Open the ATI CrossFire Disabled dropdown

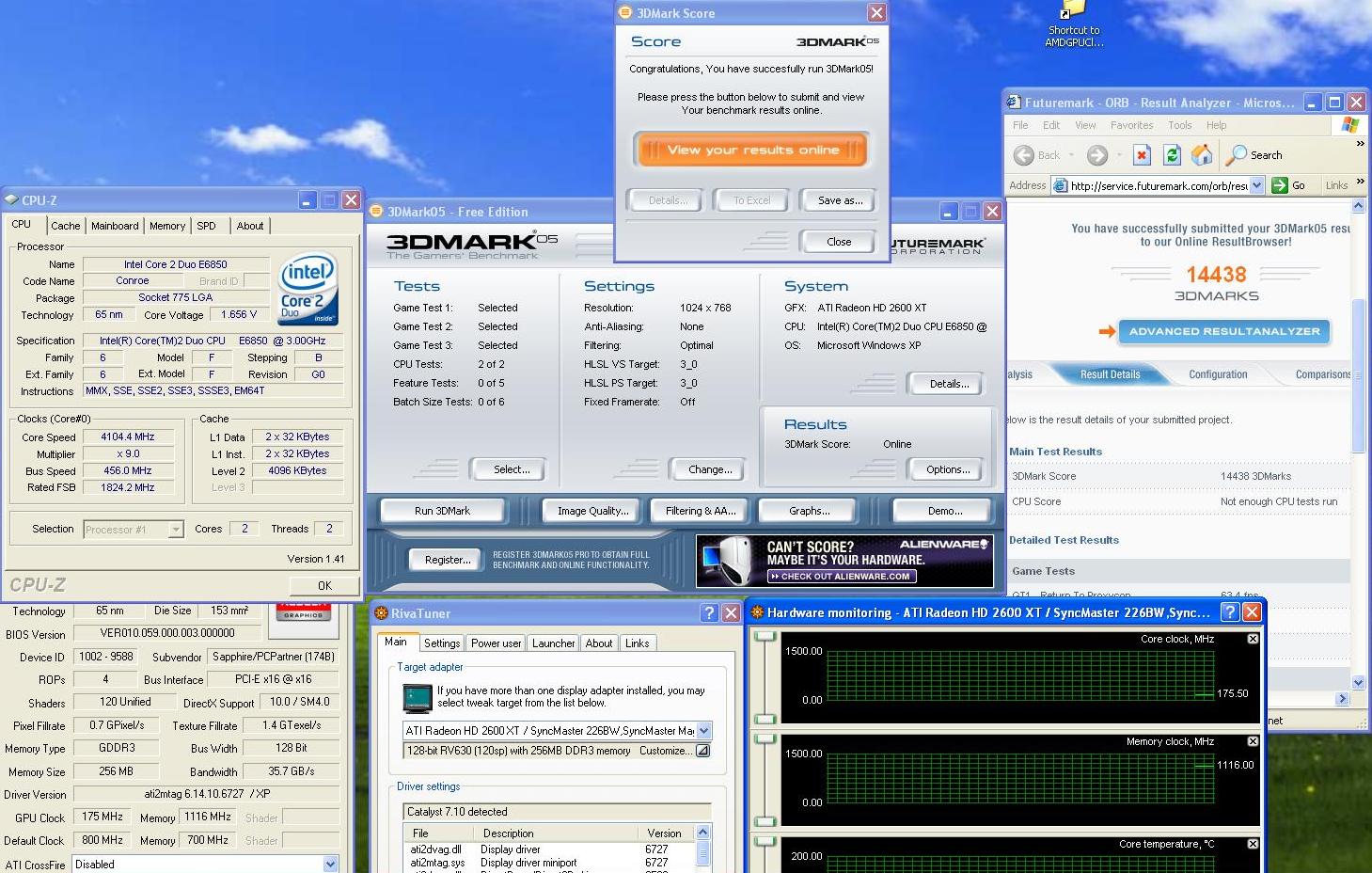click(x=330, y=864)
